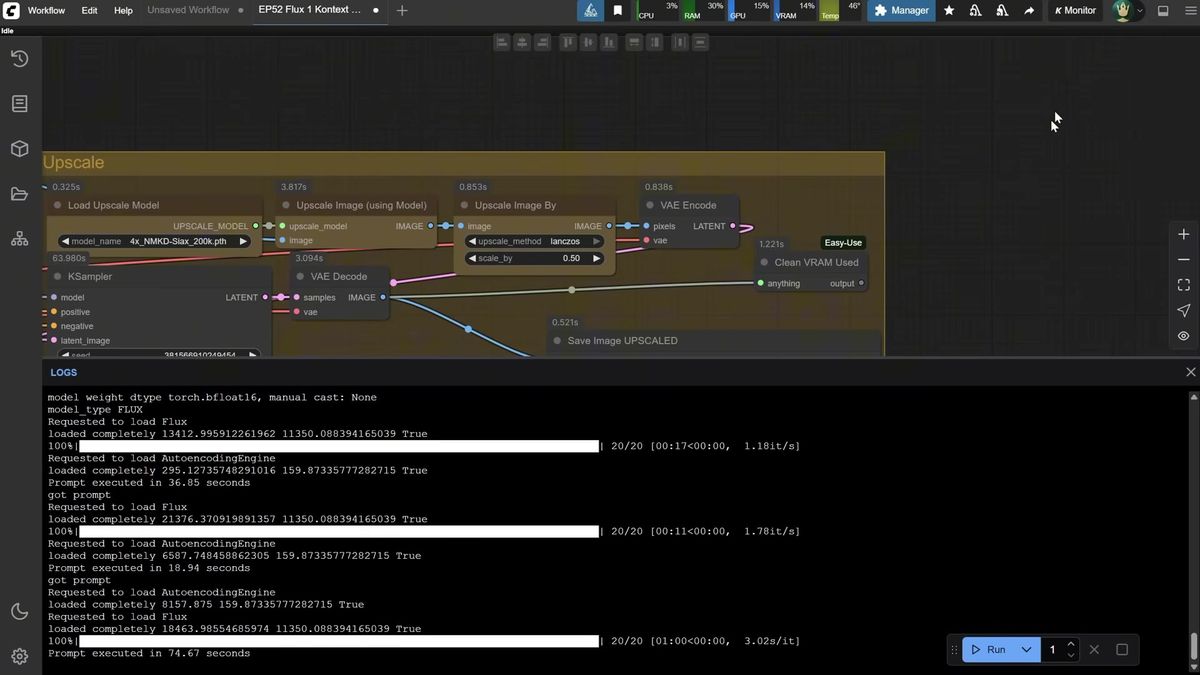Collapse the VAE Decode node dot
Image resolution: width=1200 pixels, height=675 pixels.
pyautogui.click(x=300, y=276)
